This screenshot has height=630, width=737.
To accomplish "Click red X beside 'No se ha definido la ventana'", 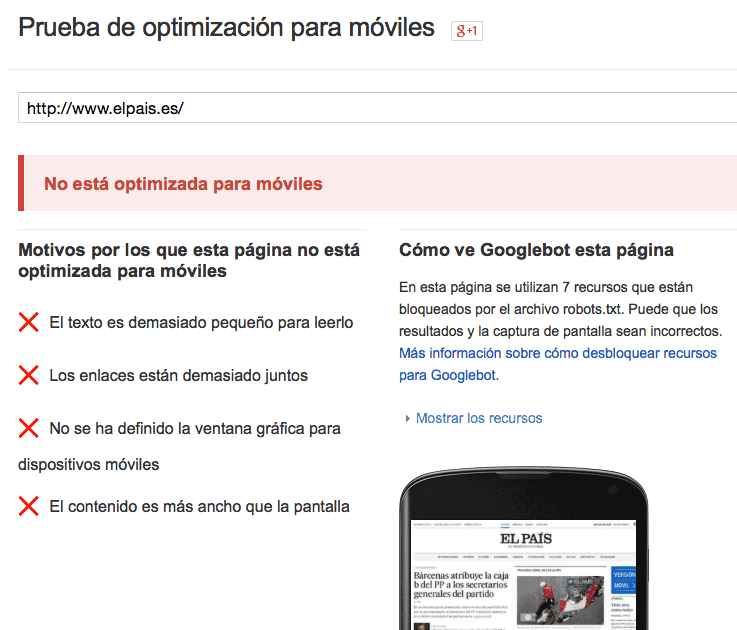I will click(x=29, y=428).
